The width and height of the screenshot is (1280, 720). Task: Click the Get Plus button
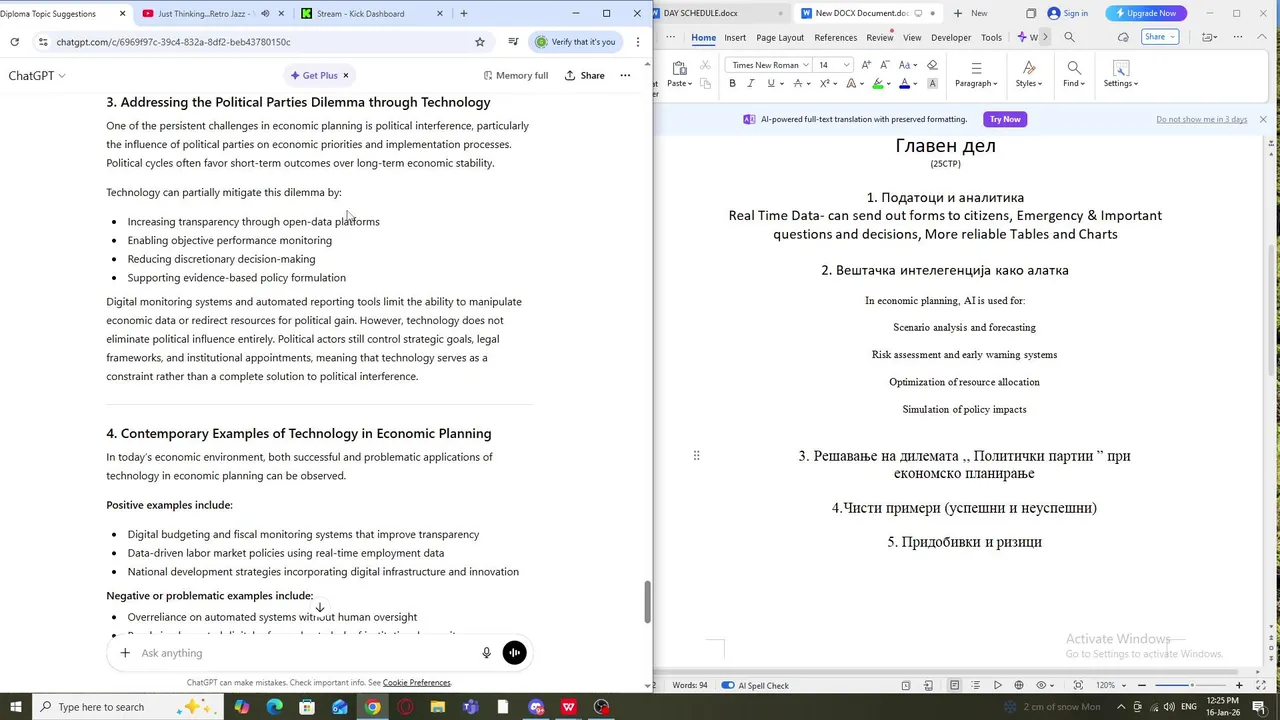click(320, 75)
